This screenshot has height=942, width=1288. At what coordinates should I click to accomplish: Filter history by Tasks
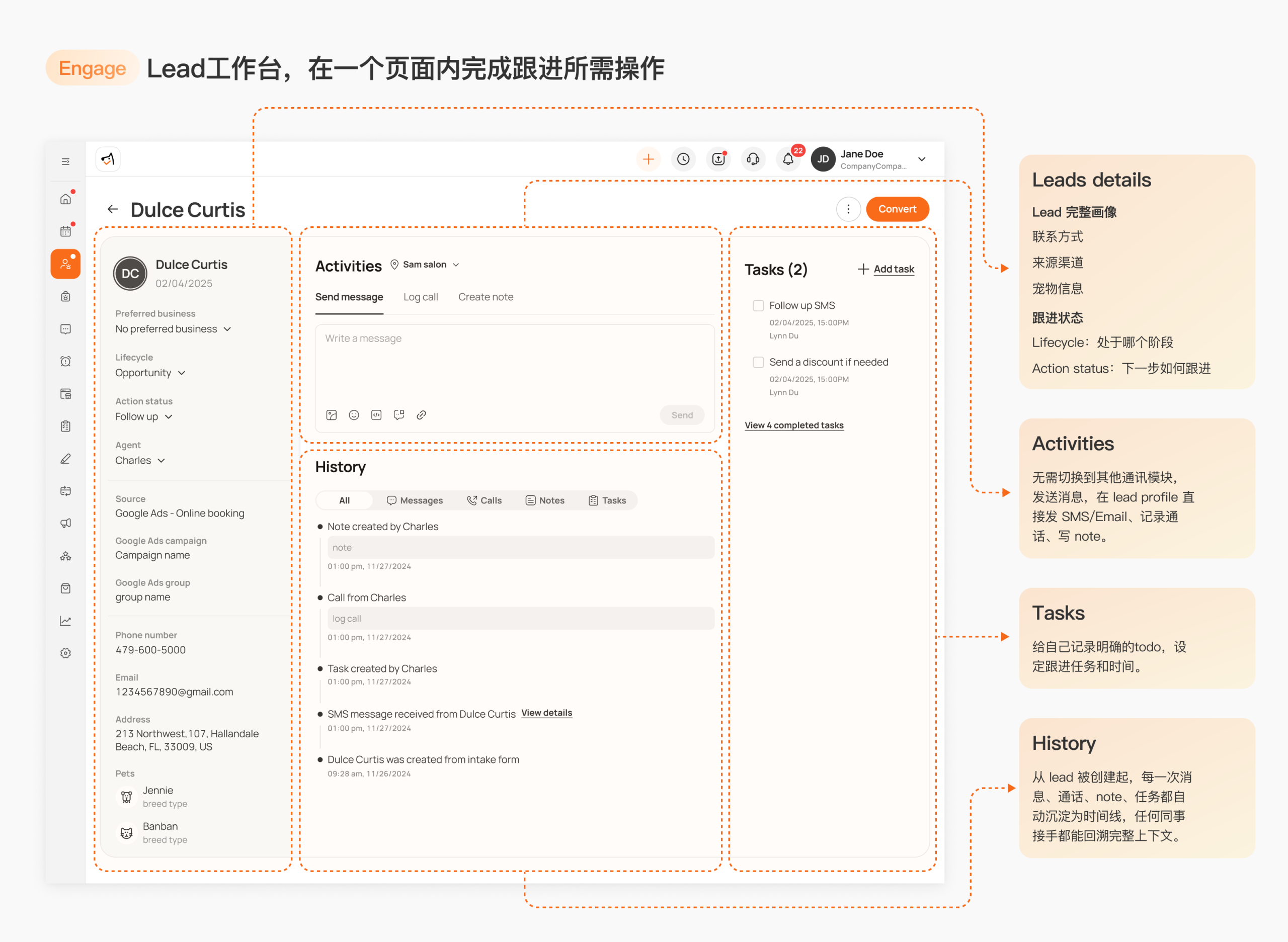(x=607, y=500)
